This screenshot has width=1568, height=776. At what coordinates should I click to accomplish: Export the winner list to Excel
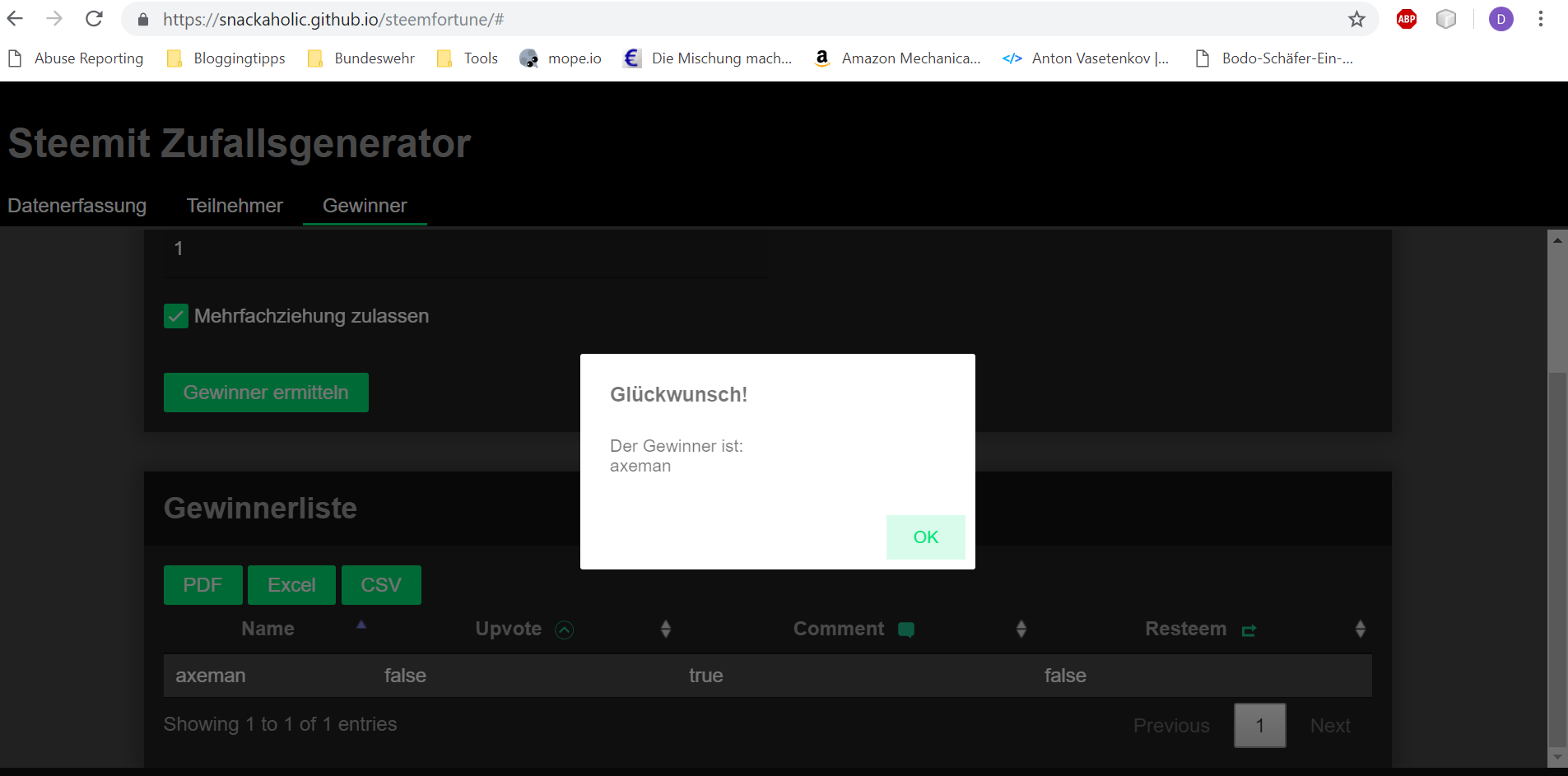291,585
